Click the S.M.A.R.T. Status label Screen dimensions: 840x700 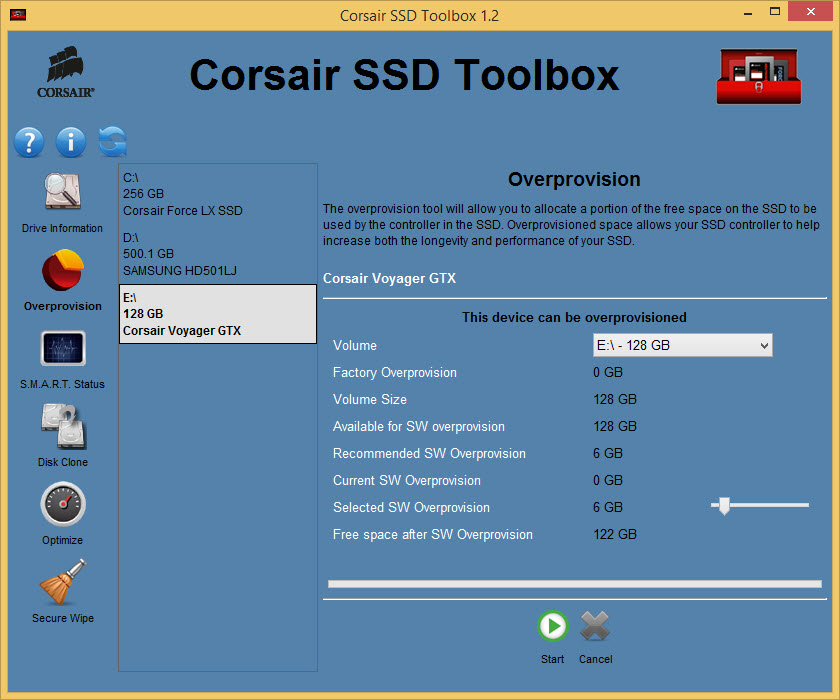[62, 384]
